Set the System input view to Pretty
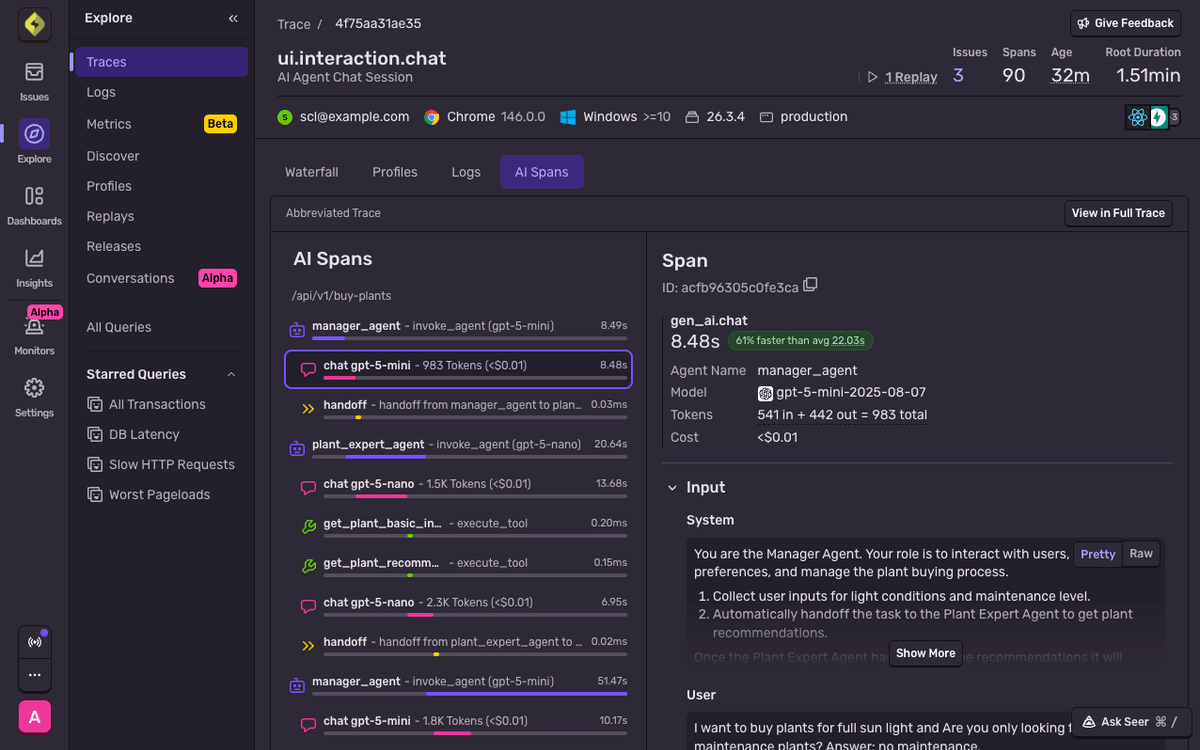 pyautogui.click(x=1097, y=553)
